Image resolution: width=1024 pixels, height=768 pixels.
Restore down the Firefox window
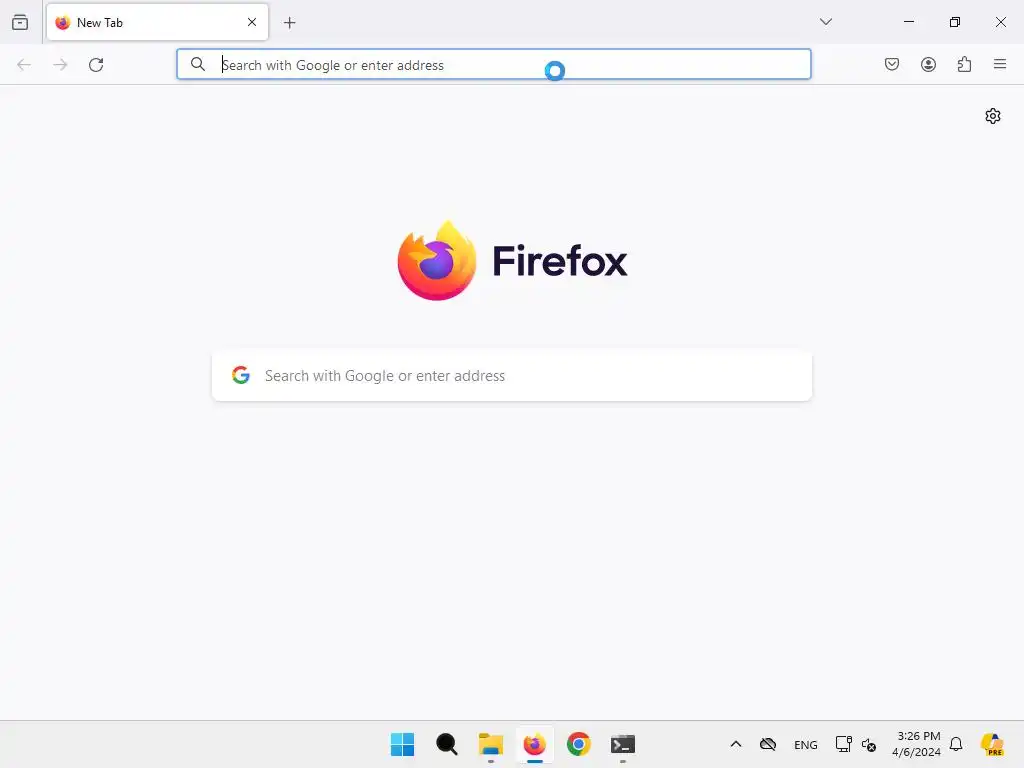point(955,22)
